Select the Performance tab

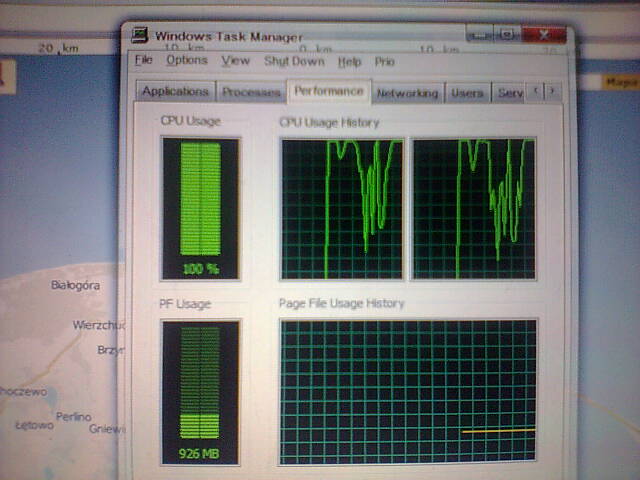click(x=329, y=91)
